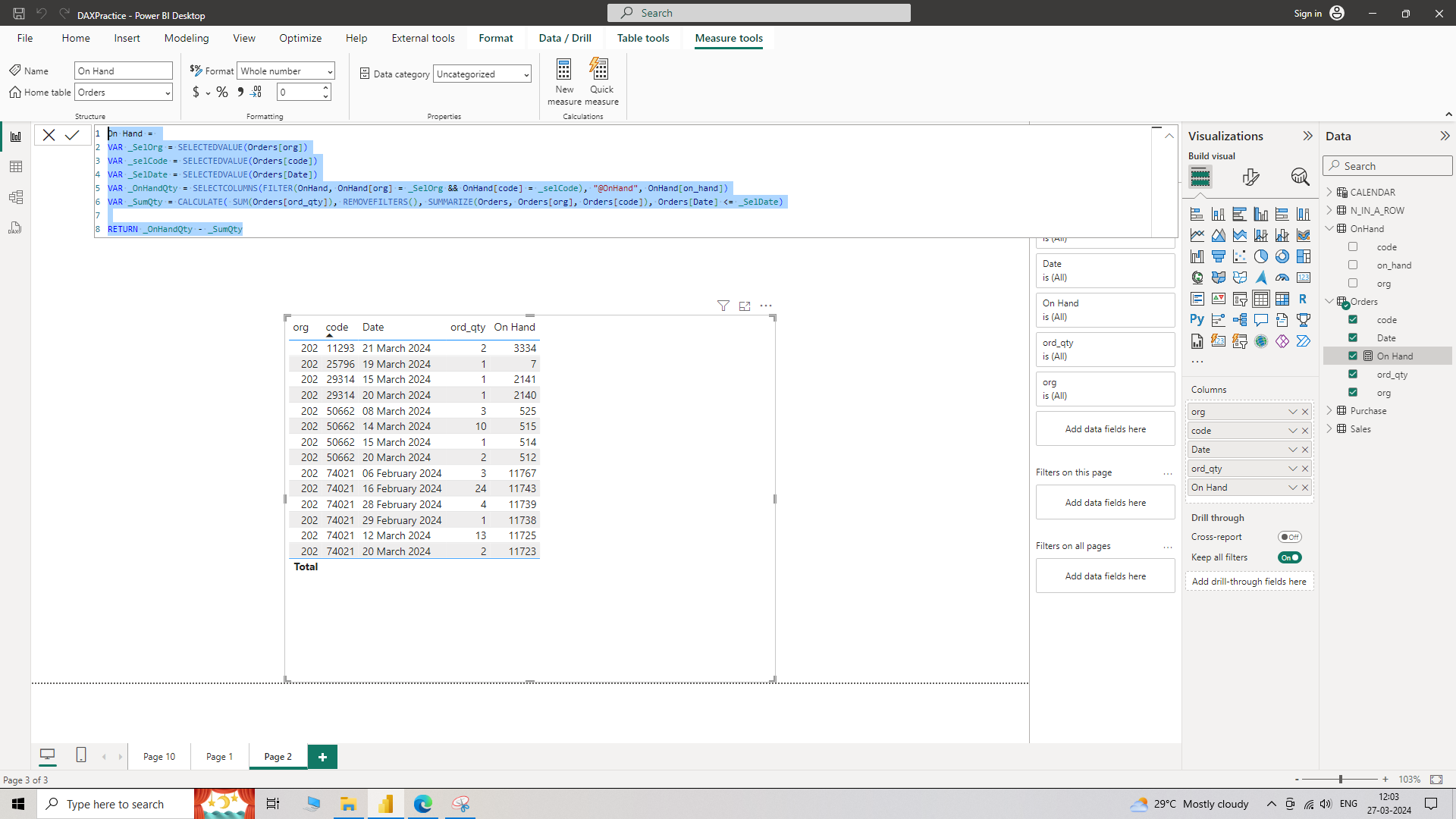1456x819 pixels.
Task: Toggle Cross-report drill through switch
Action: click(1289, 537)
